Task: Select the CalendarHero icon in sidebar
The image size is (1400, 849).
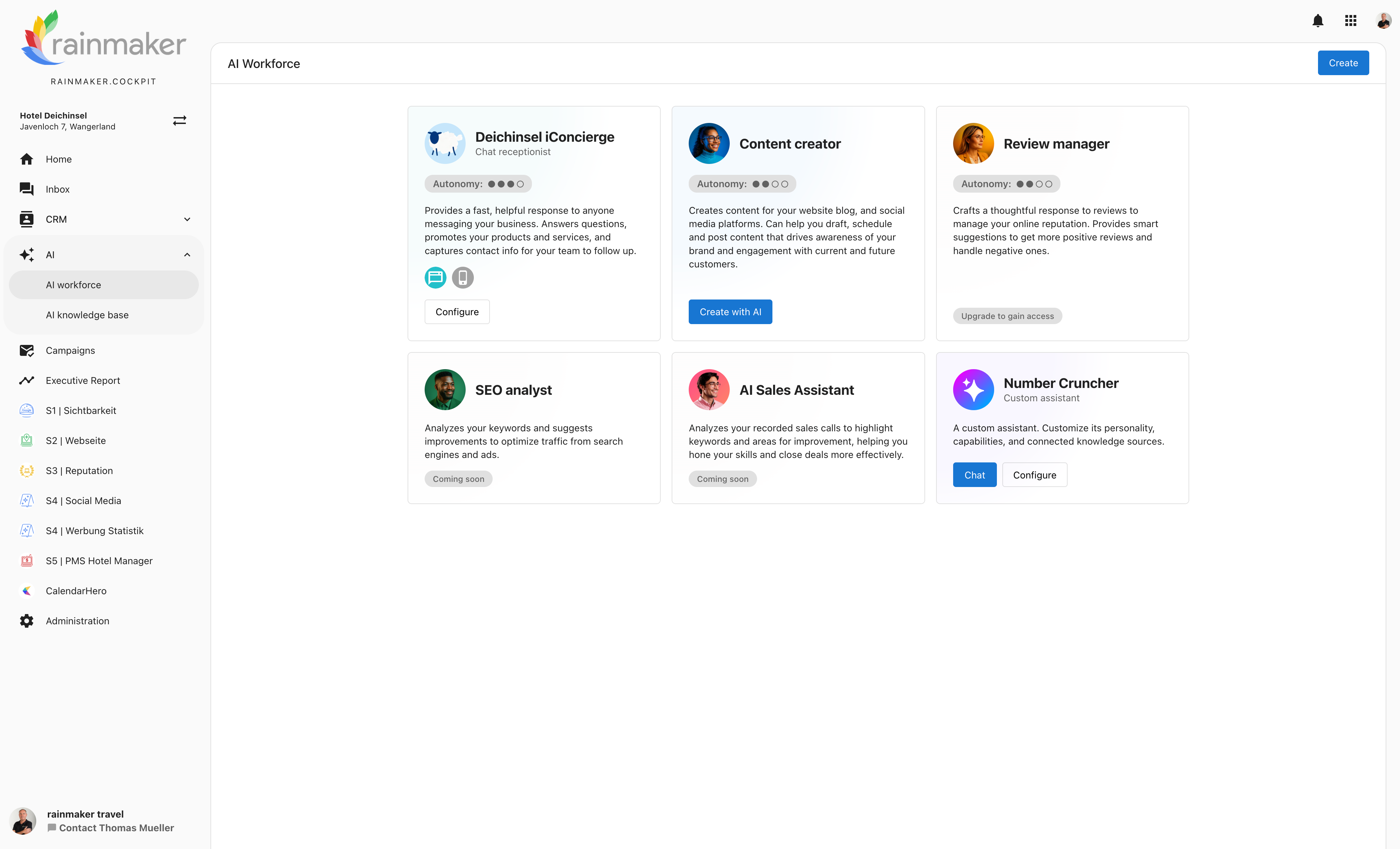Action: click(x=27, y=590)
